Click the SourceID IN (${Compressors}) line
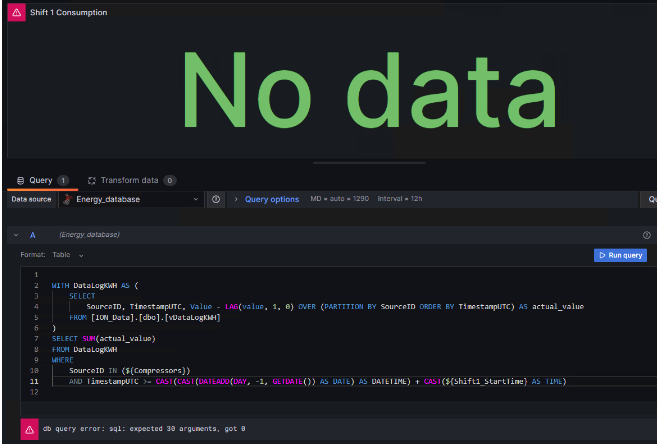 point(129,371)
